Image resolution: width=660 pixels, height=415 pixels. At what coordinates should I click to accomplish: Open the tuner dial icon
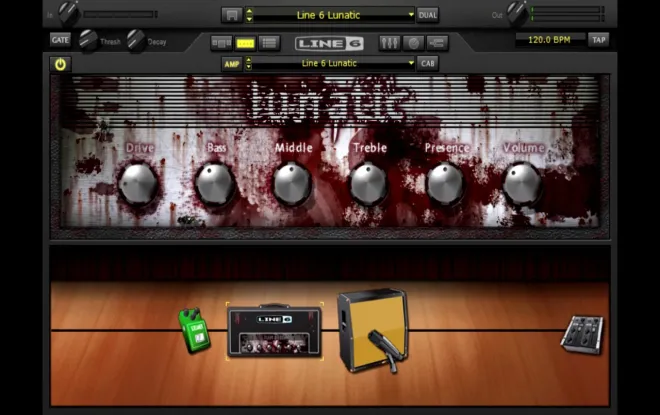coord(413,43)
